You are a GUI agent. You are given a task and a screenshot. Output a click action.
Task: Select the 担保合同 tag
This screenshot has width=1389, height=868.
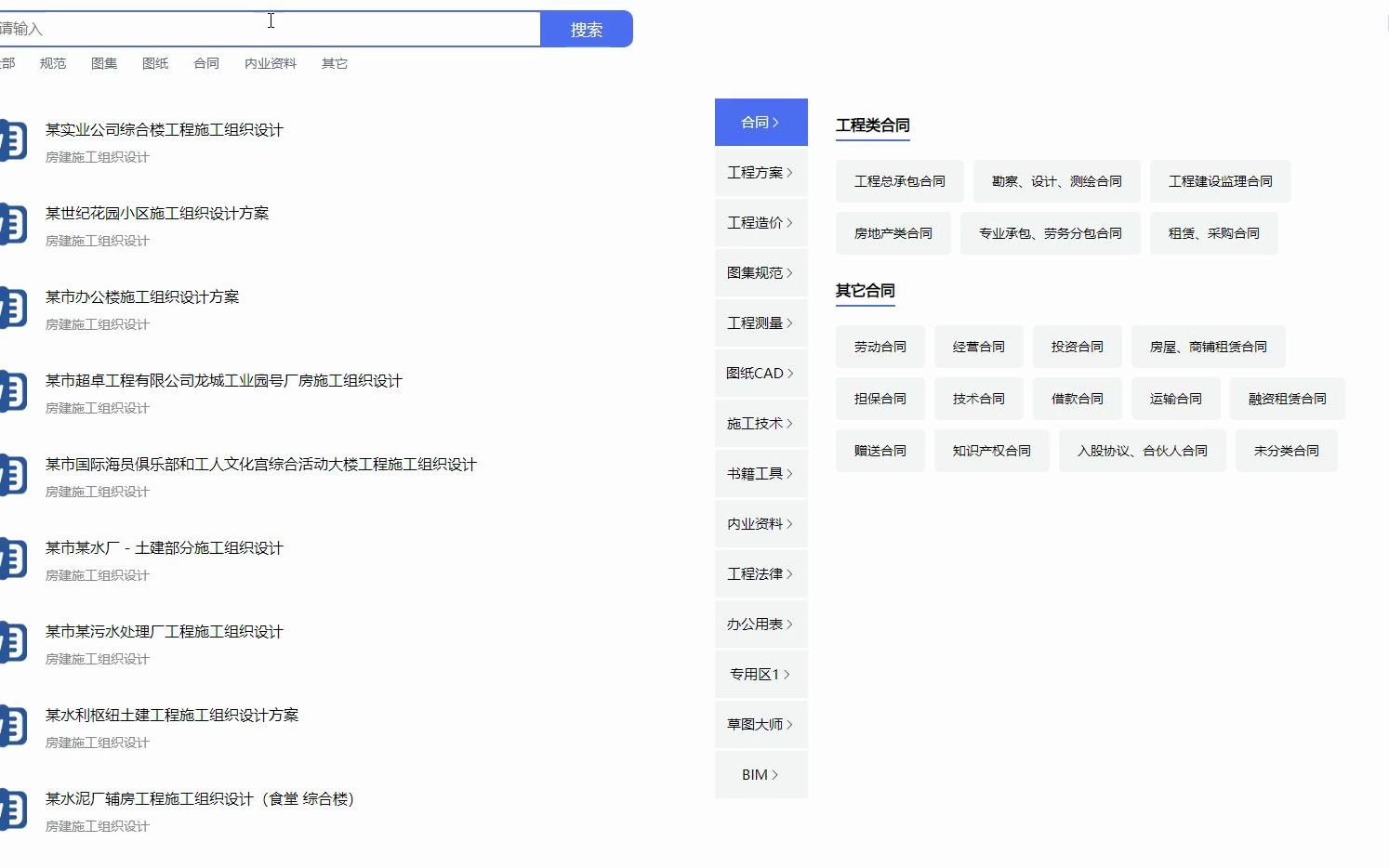(880, 399)
